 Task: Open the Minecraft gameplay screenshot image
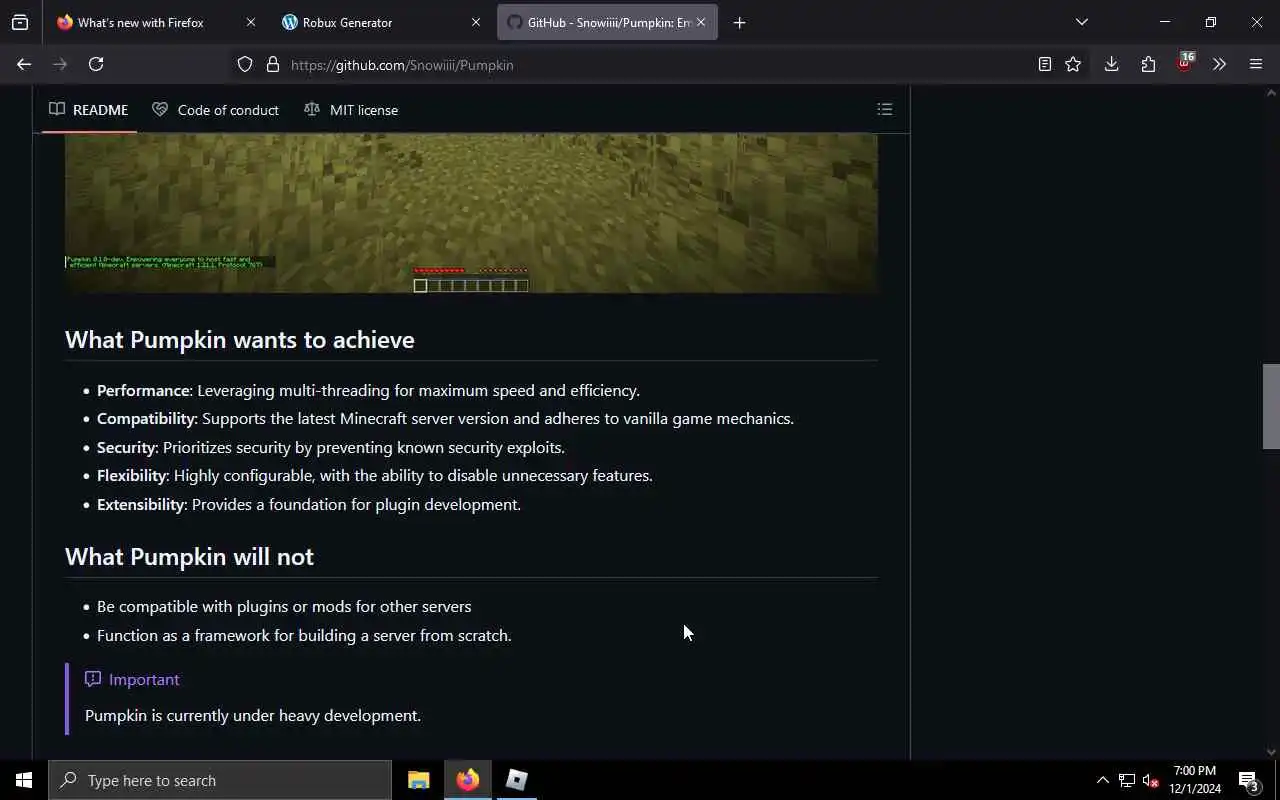click(471, 213)
